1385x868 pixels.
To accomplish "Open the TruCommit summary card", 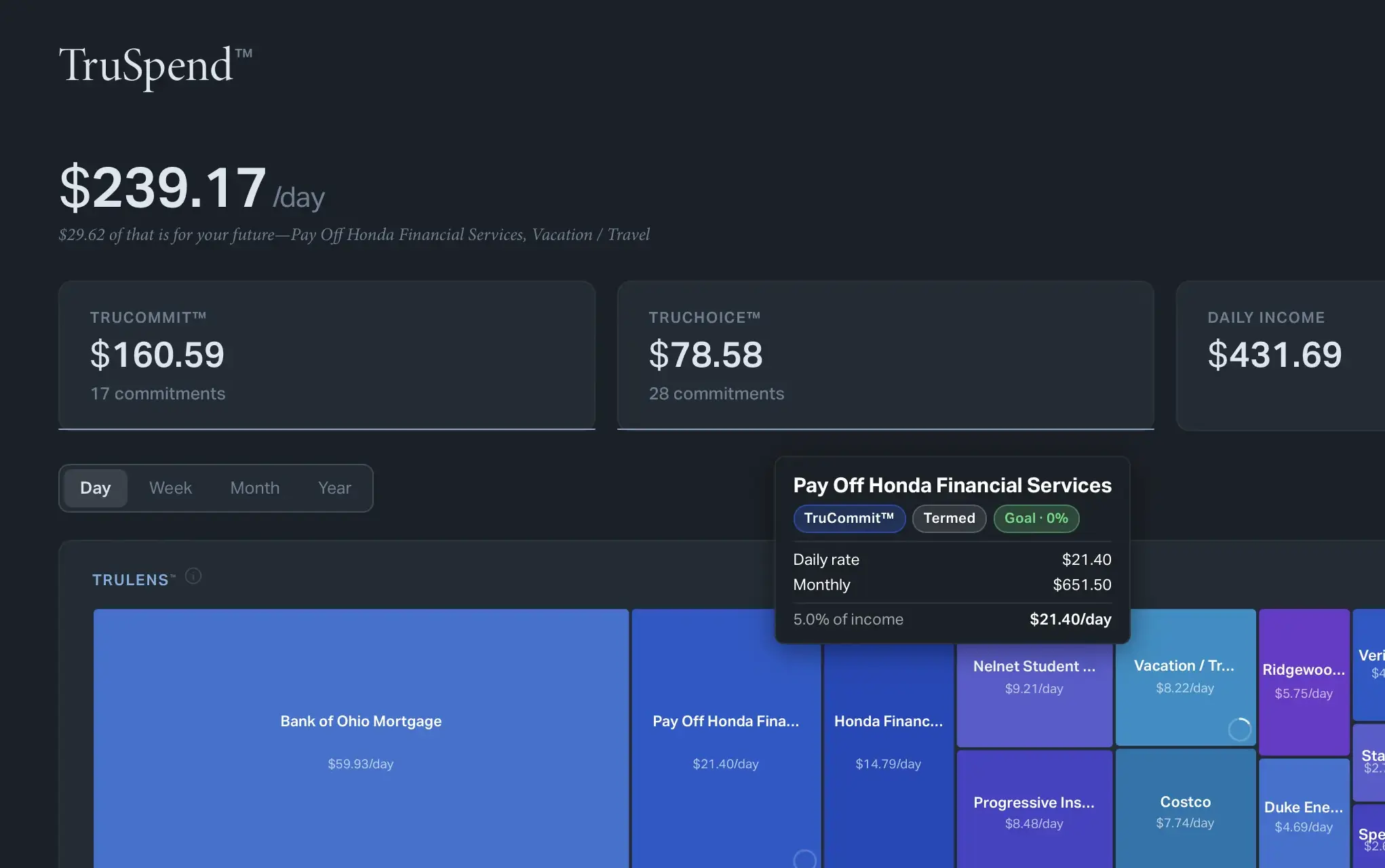I will click(x=326, y=355).
